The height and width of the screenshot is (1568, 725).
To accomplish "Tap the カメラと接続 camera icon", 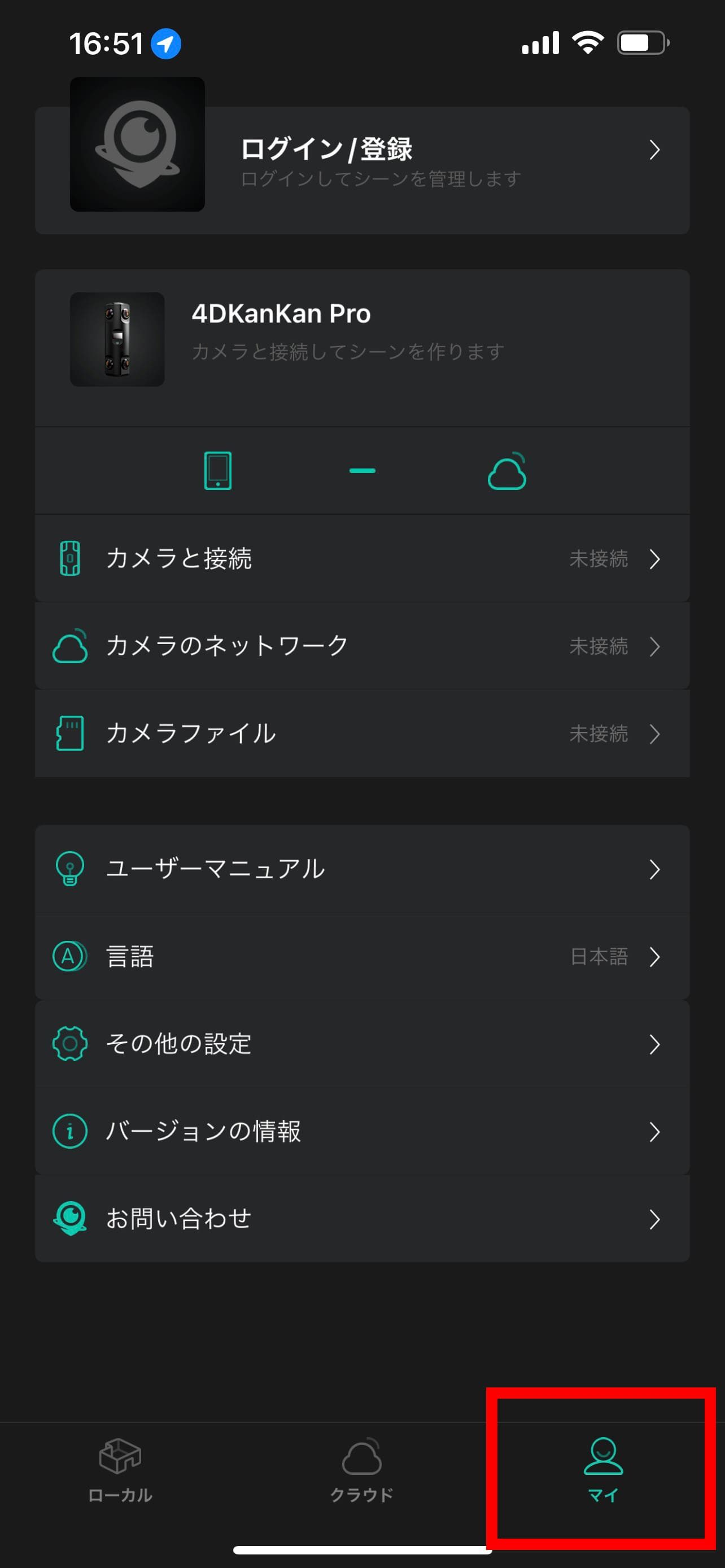I will click(70, 558).
